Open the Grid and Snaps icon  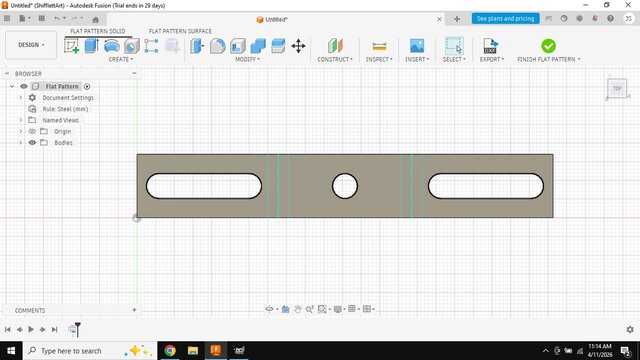352,309
